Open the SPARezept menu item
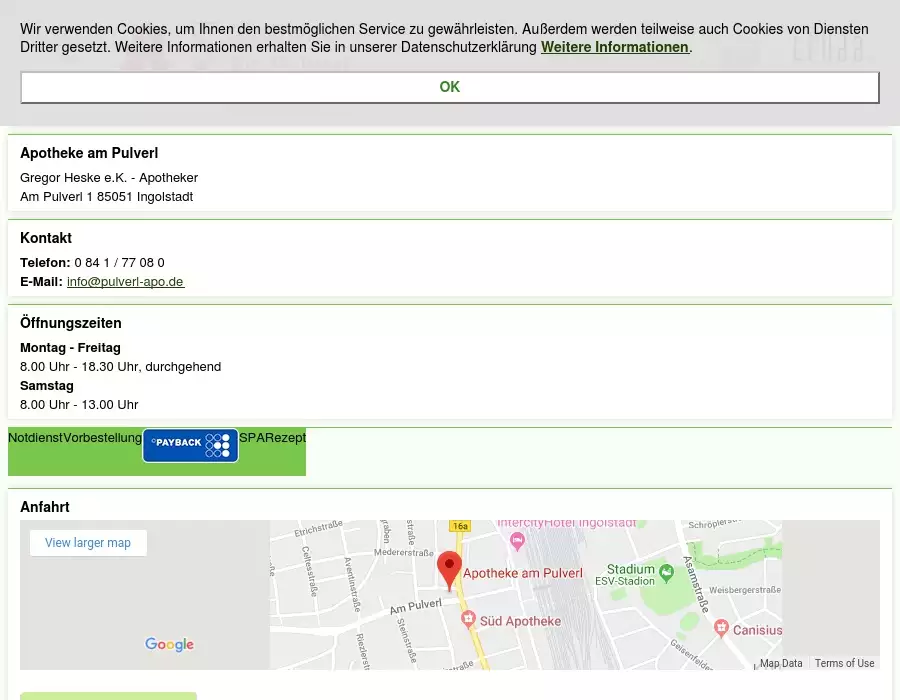900x700 pixels. coord(272,437)
